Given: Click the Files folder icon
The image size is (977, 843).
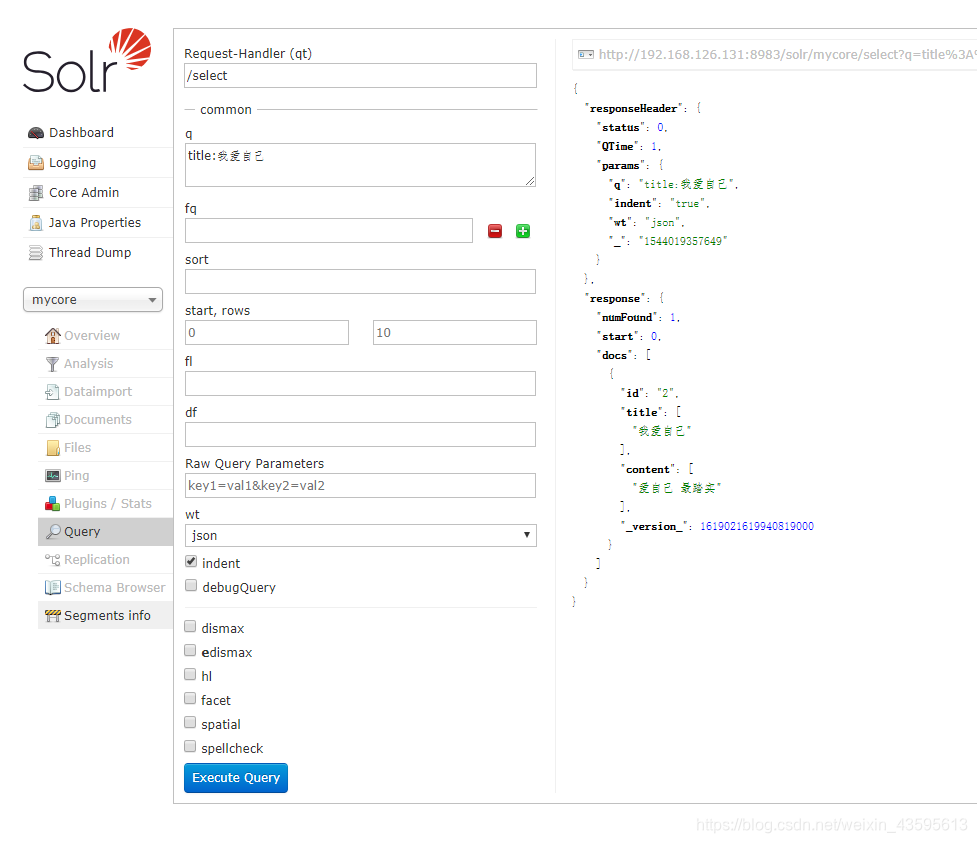Looking at the screenshot, I should [x=53, y=447].
